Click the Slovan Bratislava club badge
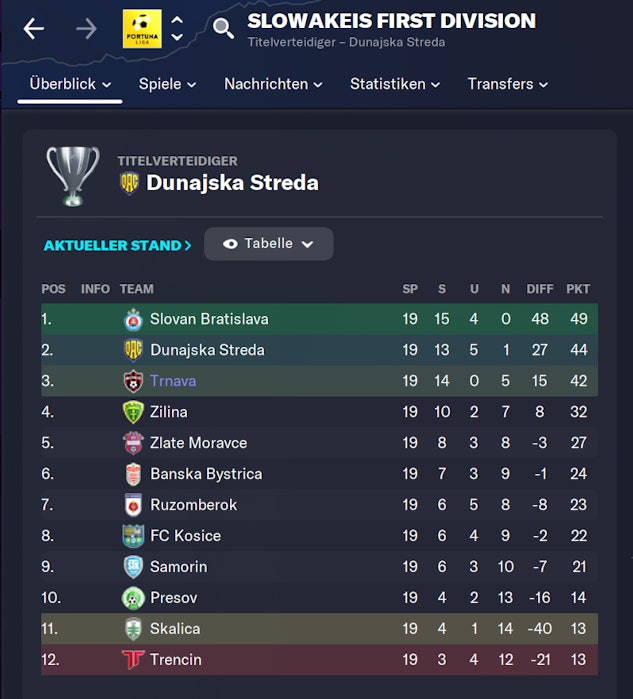The width and height of the screenshot is (633, 699). (x=133, y=320)
